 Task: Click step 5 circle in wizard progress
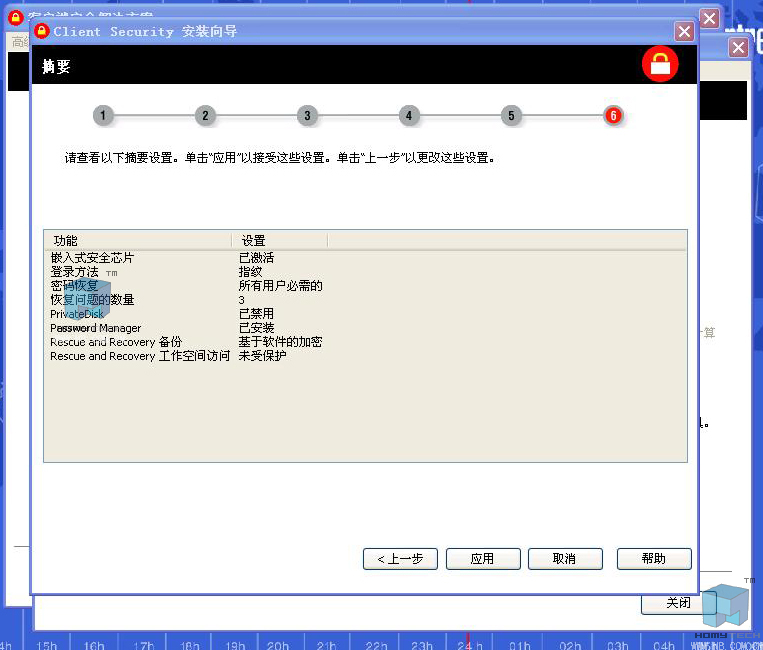pyautogui.click(x=511, y=116)
